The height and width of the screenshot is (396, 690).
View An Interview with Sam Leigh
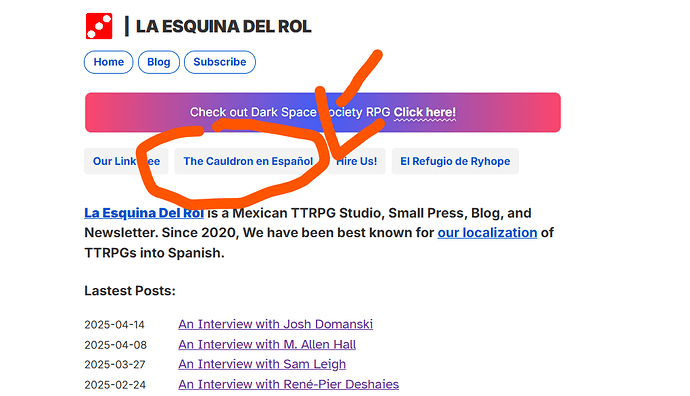[x=262, y=364]
